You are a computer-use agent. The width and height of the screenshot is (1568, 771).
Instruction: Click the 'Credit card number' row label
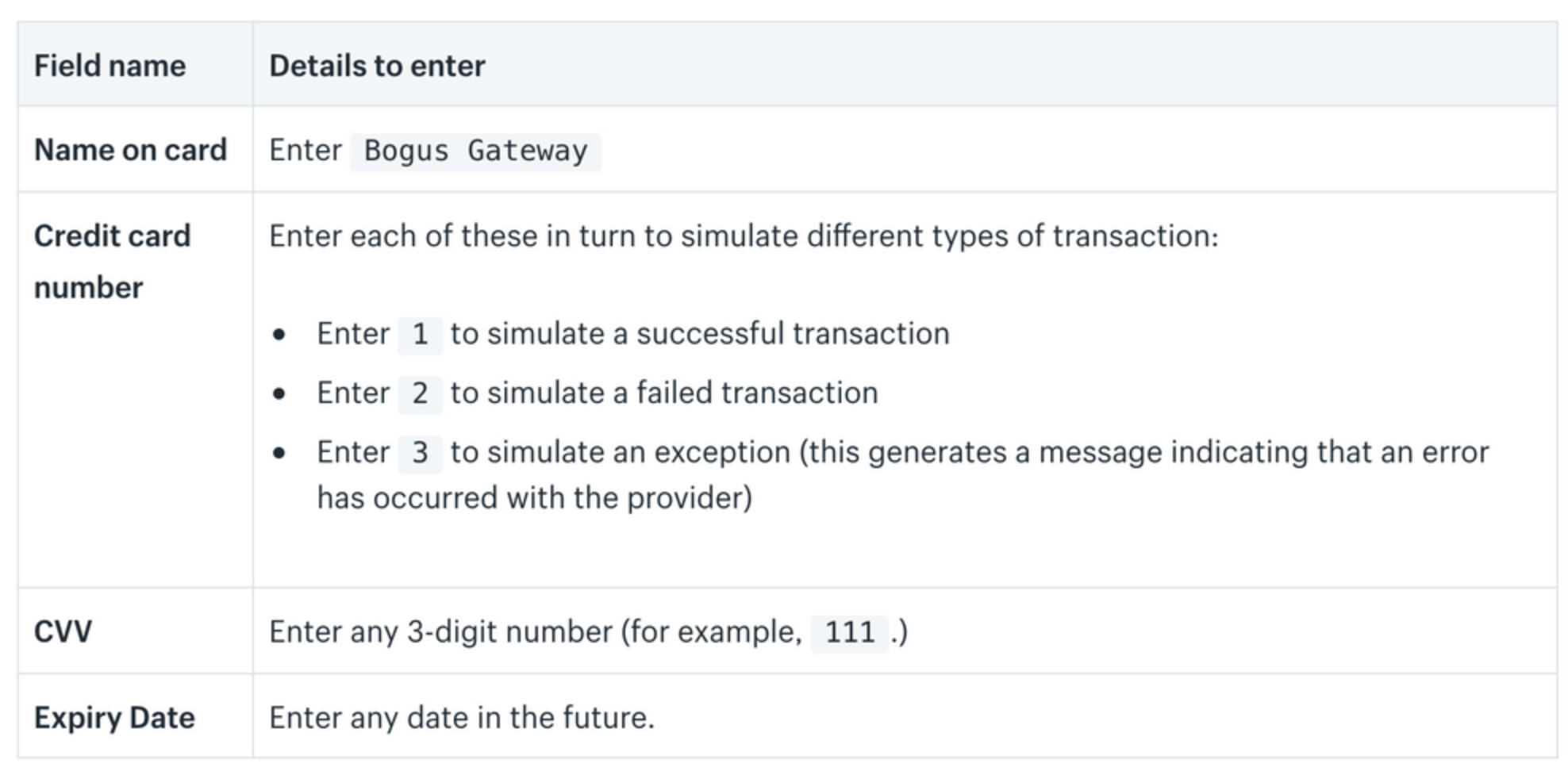pos(112,261)
